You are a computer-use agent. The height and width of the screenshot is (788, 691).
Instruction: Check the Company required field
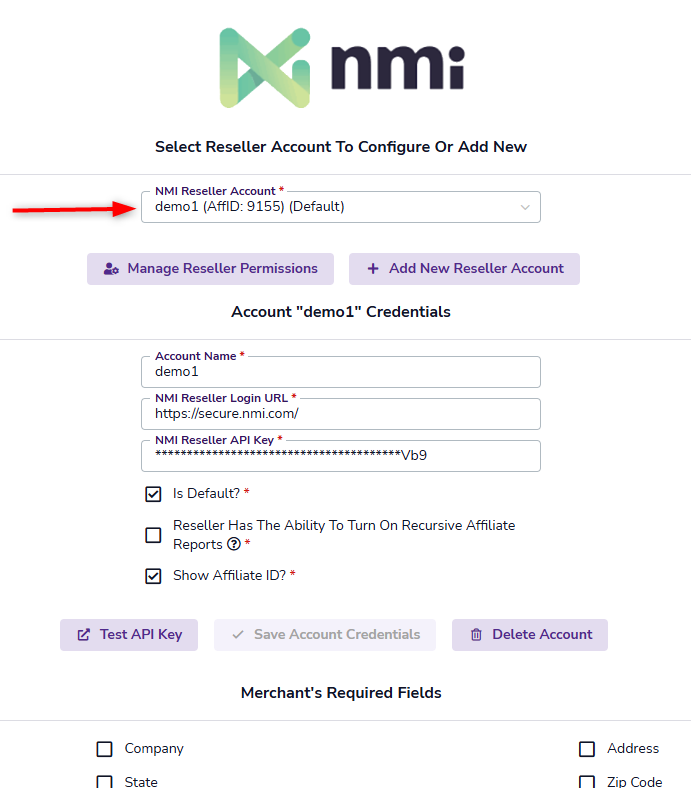[104, 749]
